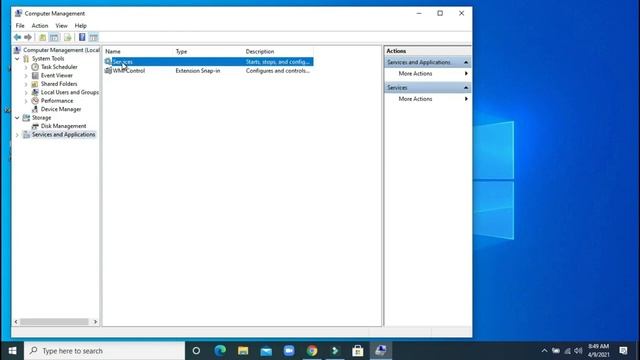Collapse the Services and Applications actions section

(466, 62)
